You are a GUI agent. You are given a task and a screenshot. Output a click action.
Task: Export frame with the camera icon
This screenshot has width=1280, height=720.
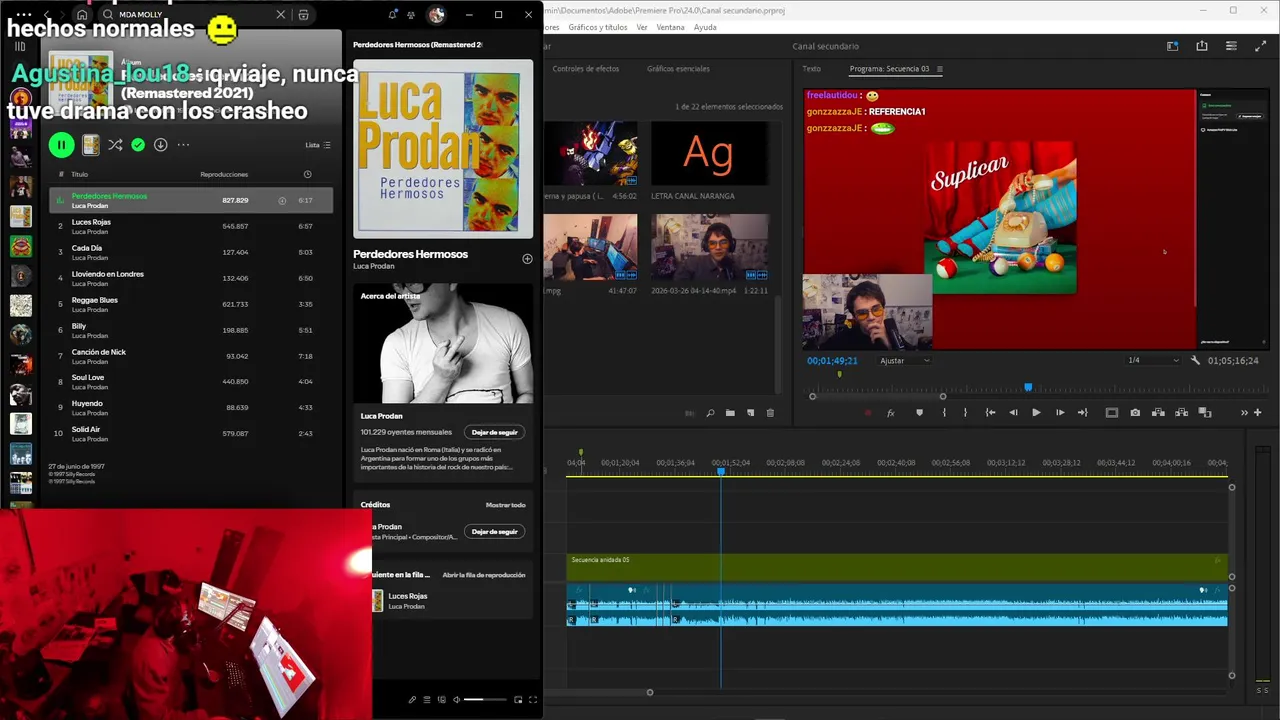[1135, 412]
